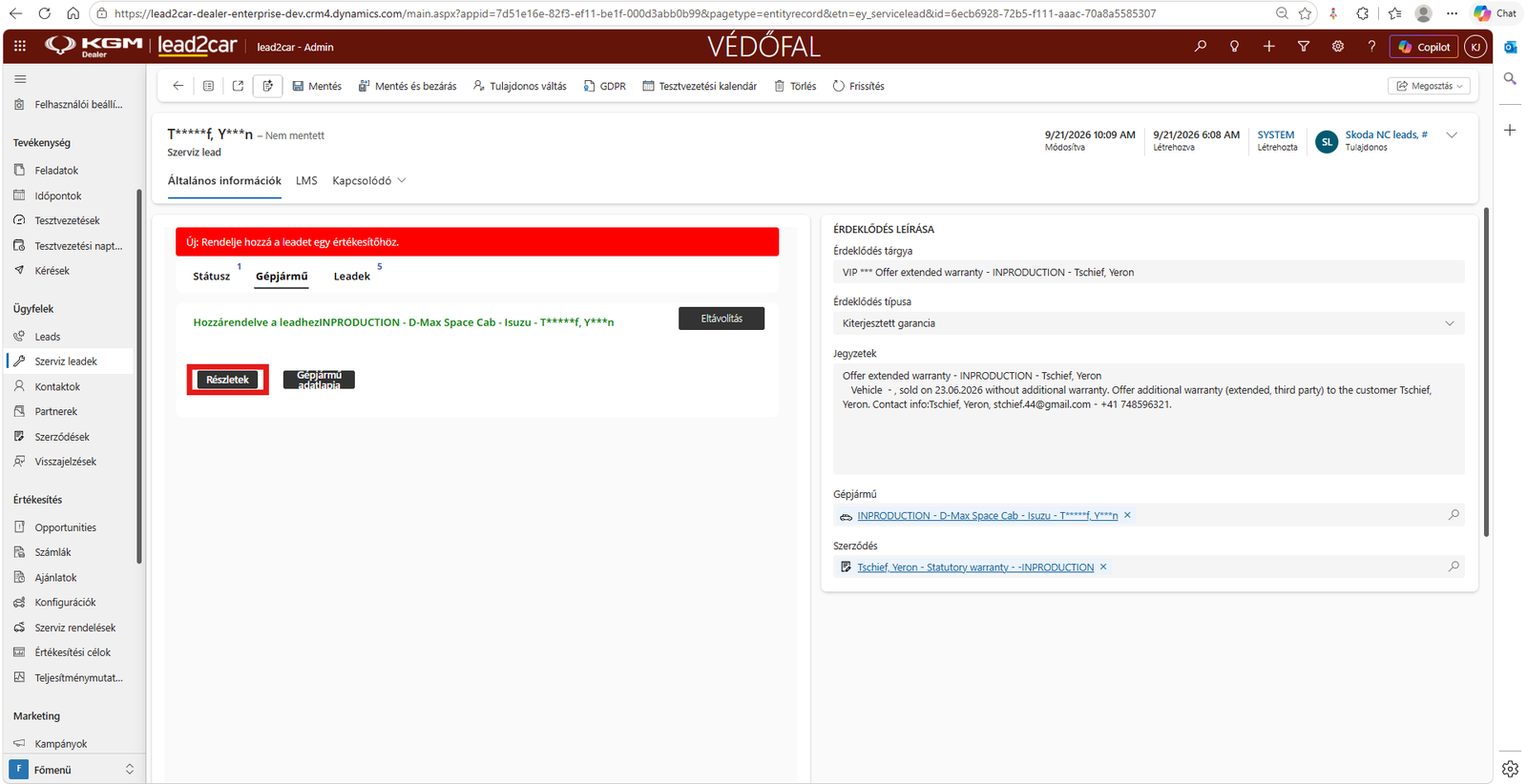Screen dimensions: 1527x784
Task: Open Szerviz rendelések in the sidebar
Action: coord(74,628)
